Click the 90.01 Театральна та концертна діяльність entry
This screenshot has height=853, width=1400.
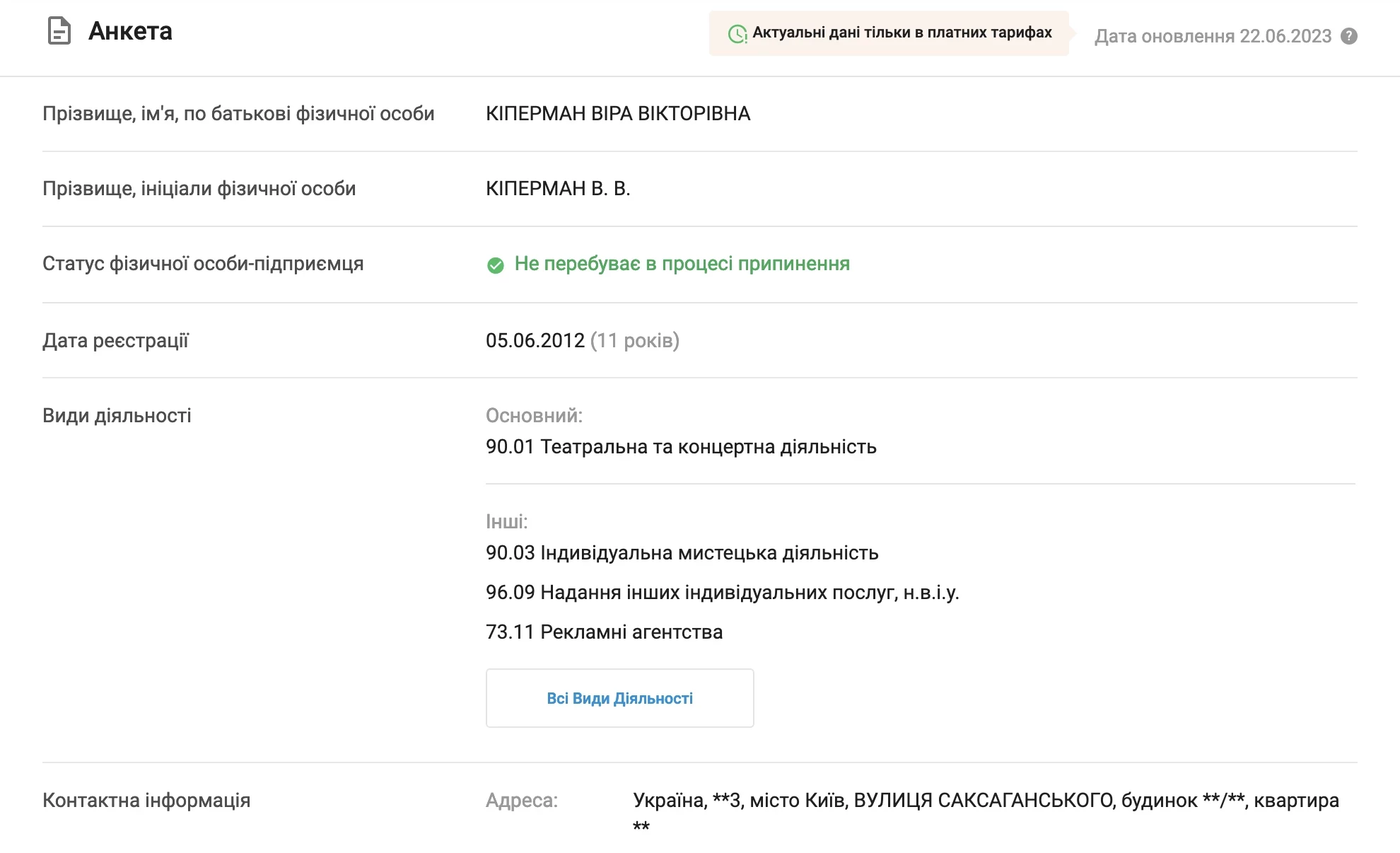point(680,447)
